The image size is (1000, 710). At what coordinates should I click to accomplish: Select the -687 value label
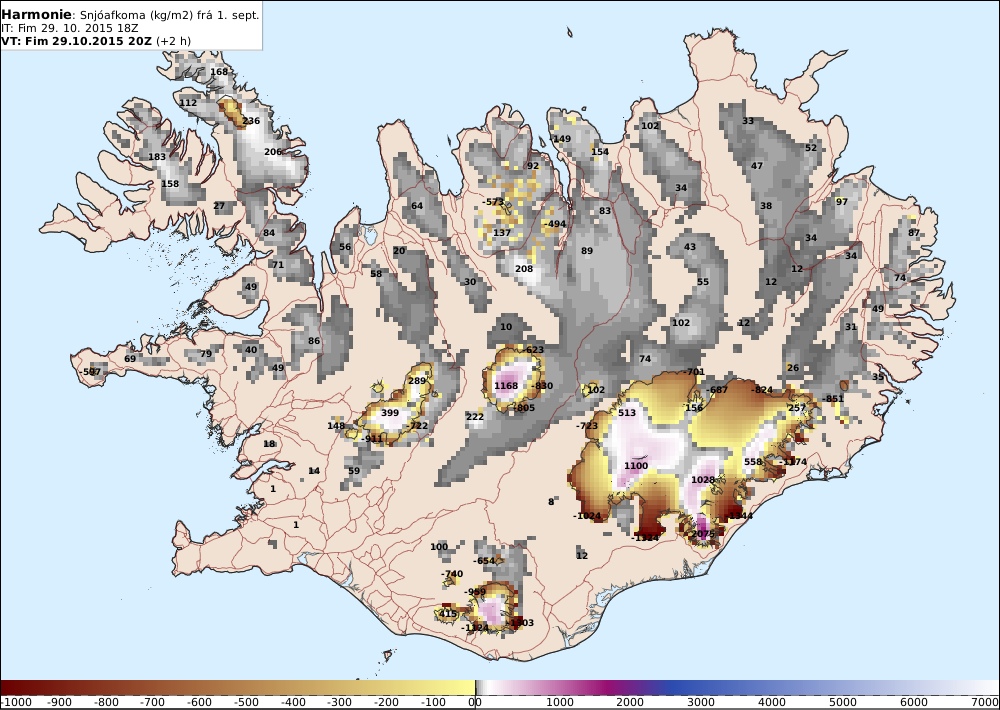[717, 390]
